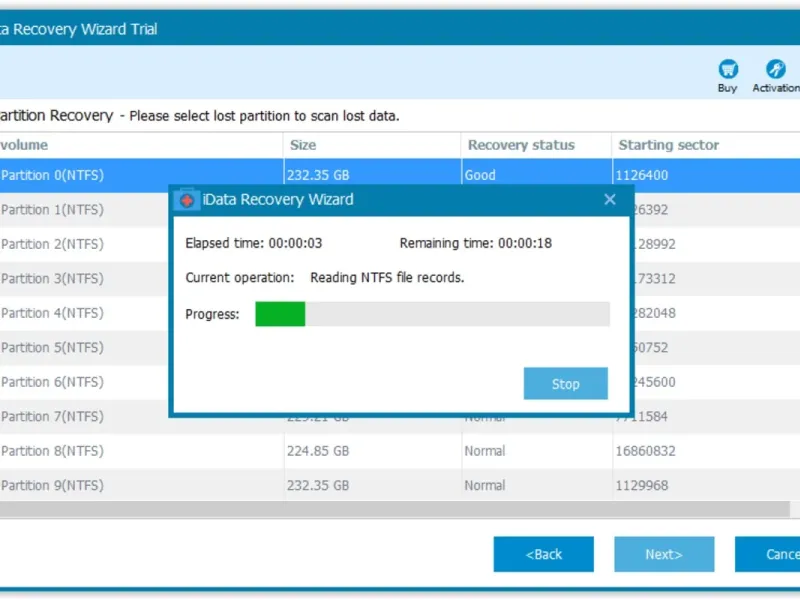
Task: Select Partition 9(NTFS) row
Action: 400,485
